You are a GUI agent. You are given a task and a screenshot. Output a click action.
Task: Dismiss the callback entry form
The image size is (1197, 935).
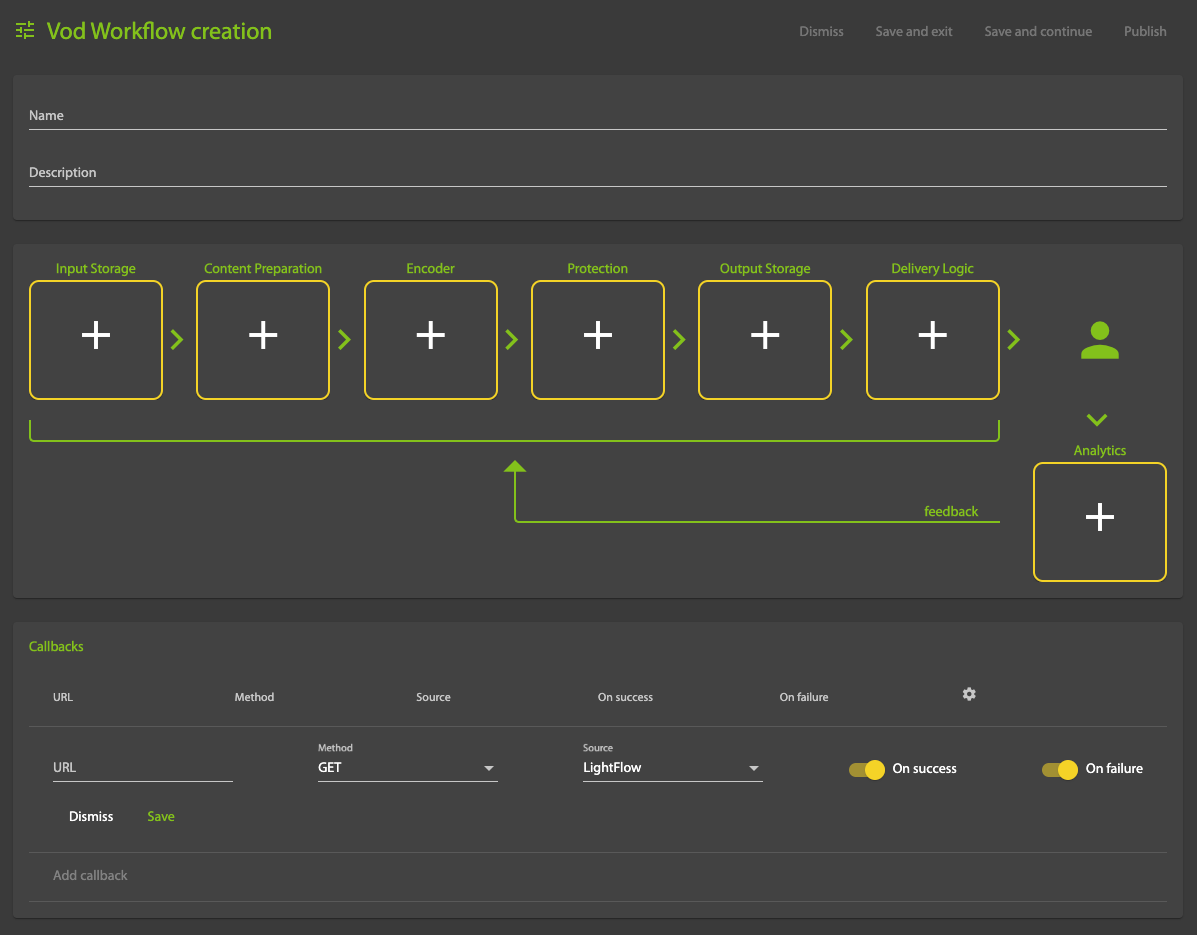coord(91,817)
